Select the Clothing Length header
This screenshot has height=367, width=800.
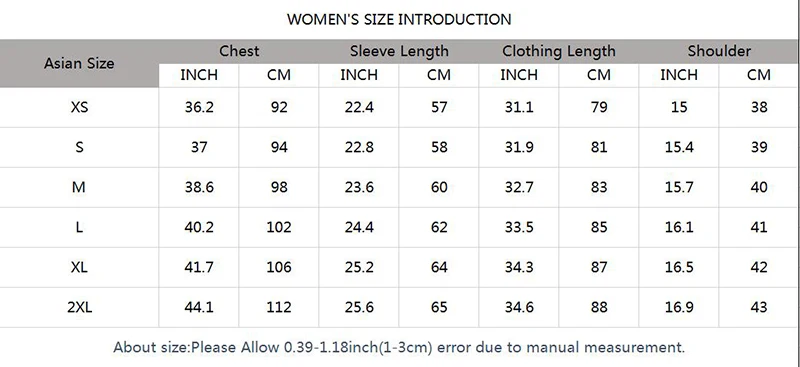[559, 52]
